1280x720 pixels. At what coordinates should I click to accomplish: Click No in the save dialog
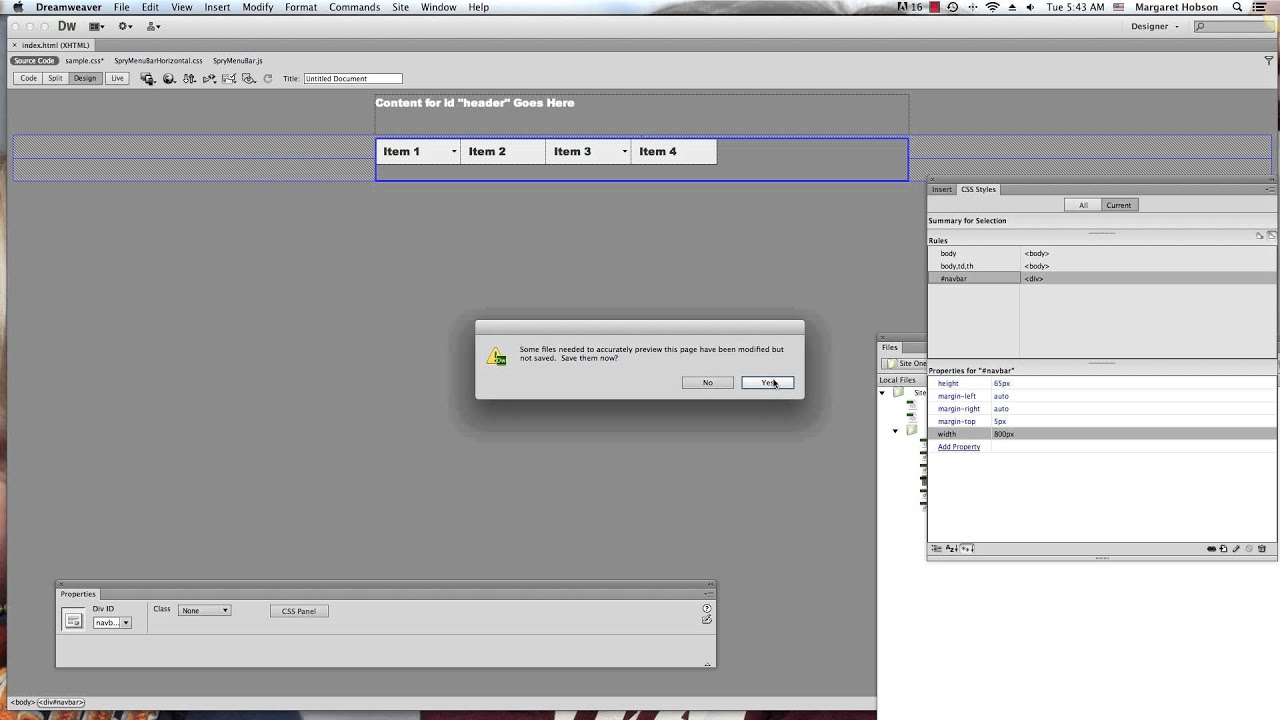(x=707, y=383)
